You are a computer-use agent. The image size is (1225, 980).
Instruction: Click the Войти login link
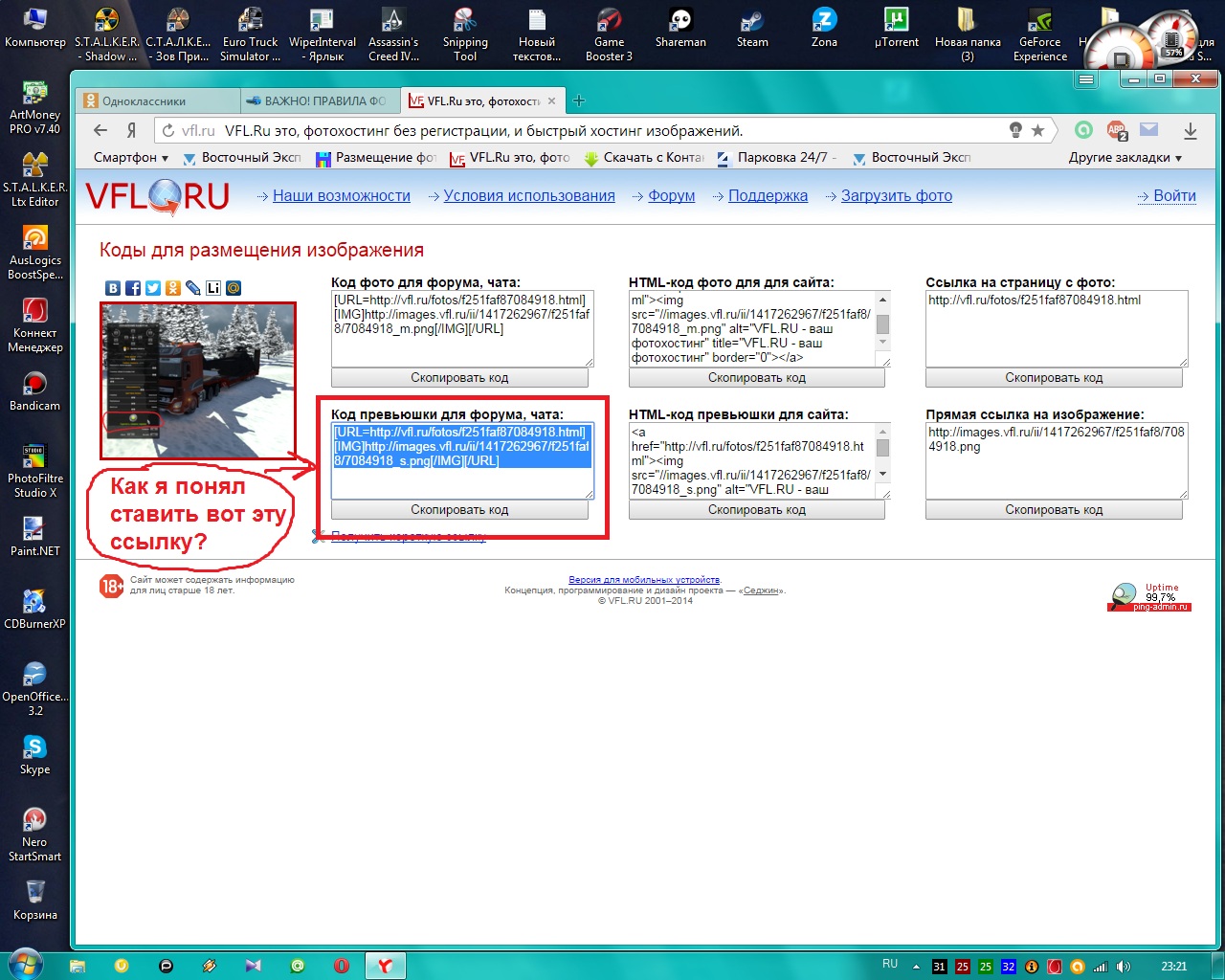[1174, 196]
